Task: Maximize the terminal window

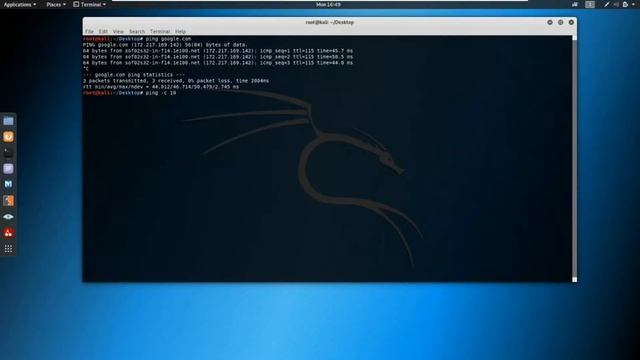Action: pyautogui.click(x=560, y=22)
